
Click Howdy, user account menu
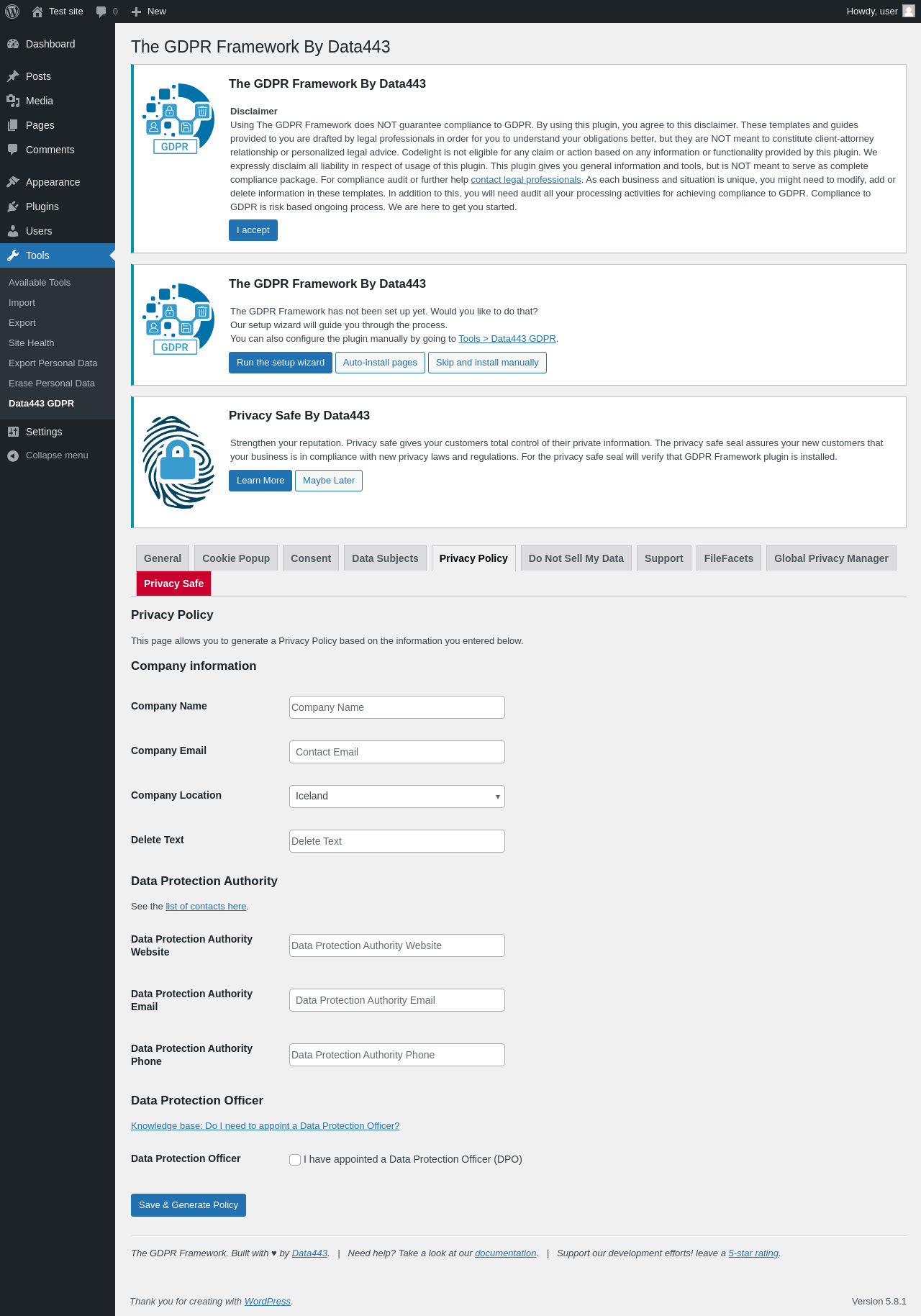880,12
